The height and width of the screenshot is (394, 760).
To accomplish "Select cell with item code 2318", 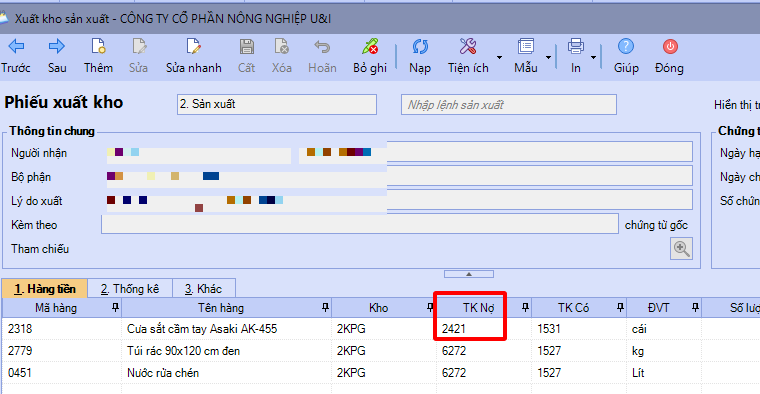I will [62, 329].
